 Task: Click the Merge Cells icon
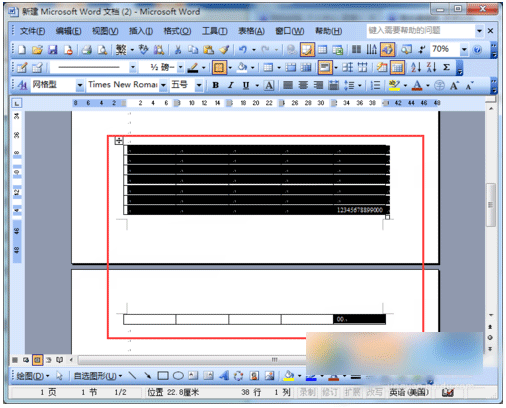(291, 68)
